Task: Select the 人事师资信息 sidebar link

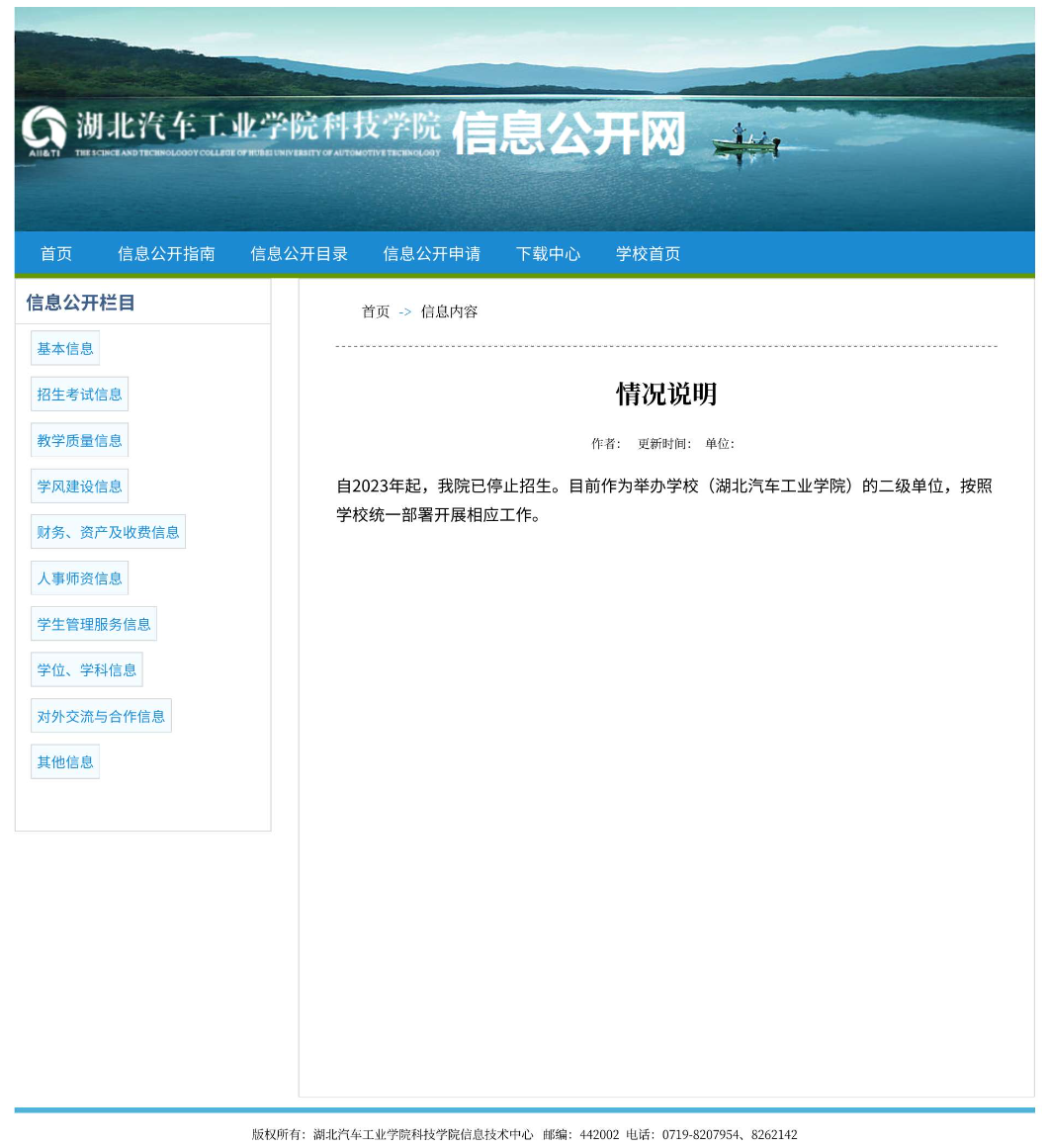Action: click(79, 578)
